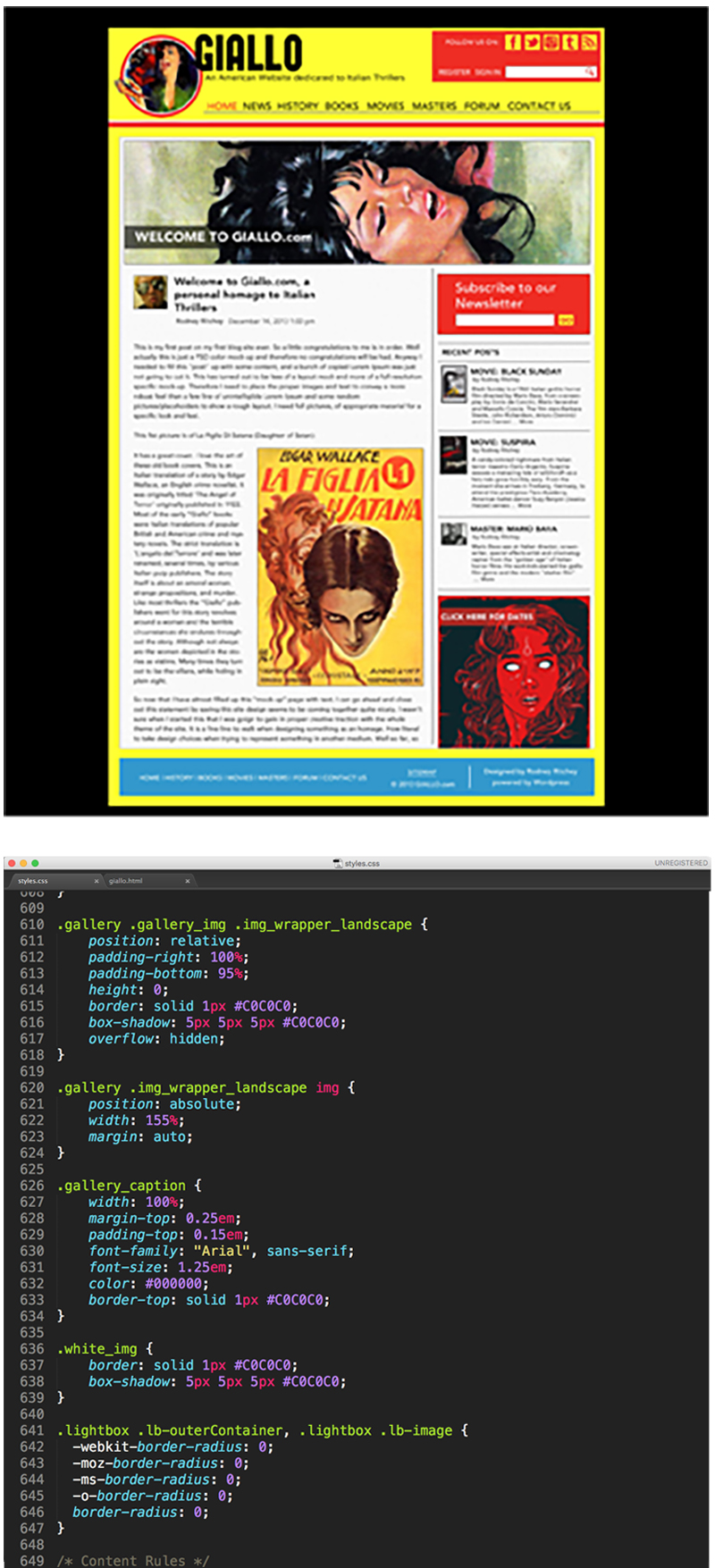Image resolution: width=715 pixels, height=1568 pixels.
Task: Click the Facebook icon in the Giallo header
Action: pos(512,42)
